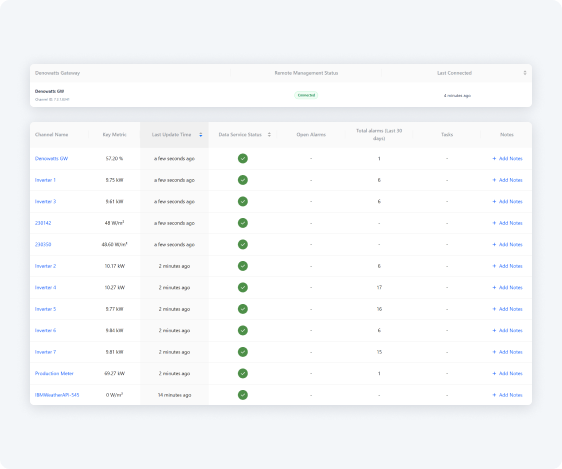
Task: Add Notes for the Inverter 1 row
Action: 507,180
